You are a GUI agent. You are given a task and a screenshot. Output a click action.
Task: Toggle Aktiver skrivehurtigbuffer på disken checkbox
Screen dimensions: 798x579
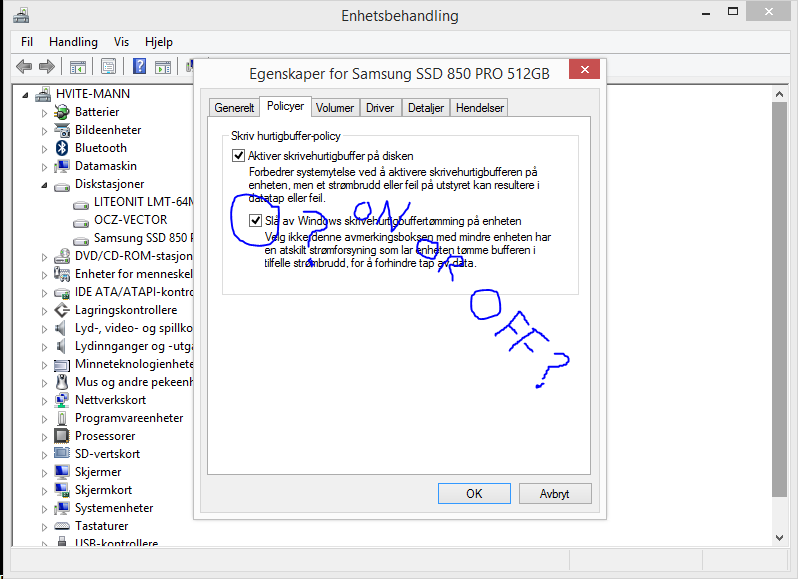(x=238, y=155)
